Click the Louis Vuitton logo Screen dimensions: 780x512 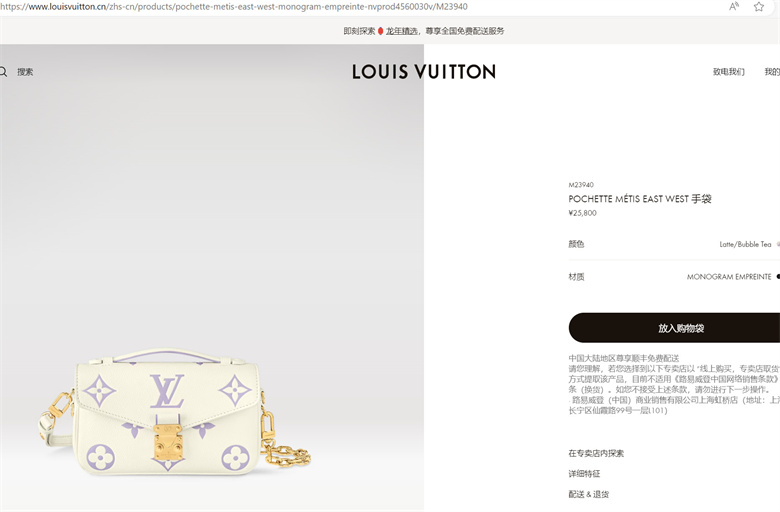[424, 72]
